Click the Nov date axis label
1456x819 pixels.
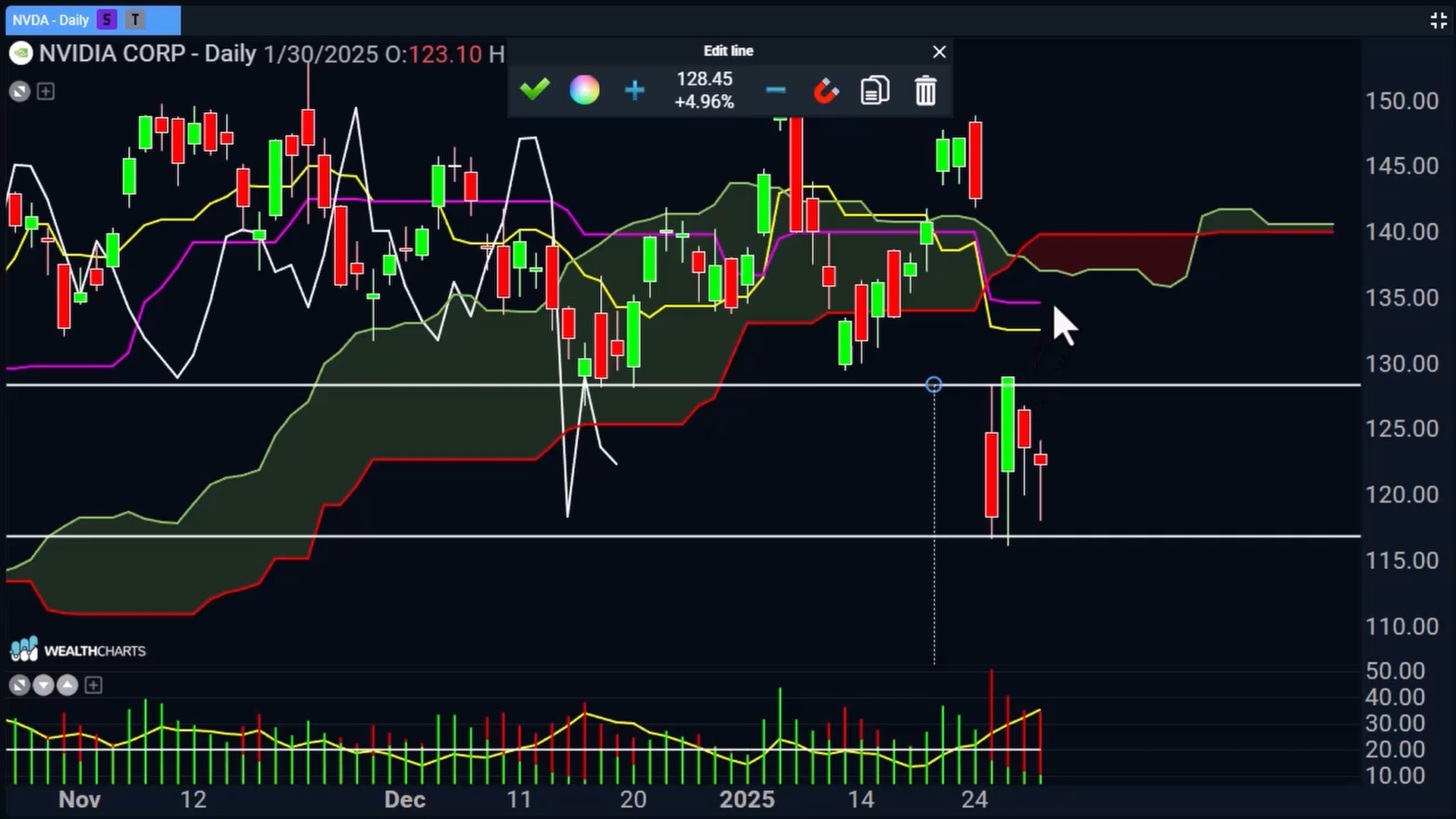[80, 800]
